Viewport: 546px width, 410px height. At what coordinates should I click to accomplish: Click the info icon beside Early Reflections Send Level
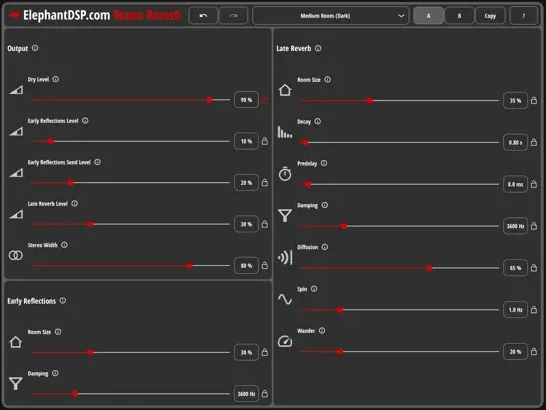click(98, 162)
